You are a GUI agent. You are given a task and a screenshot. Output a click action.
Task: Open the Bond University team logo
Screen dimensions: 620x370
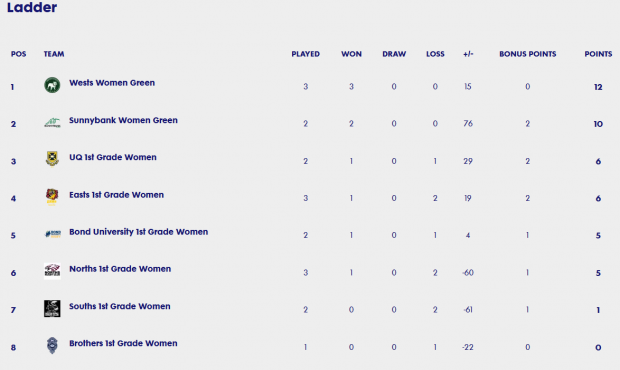[53, 234]
